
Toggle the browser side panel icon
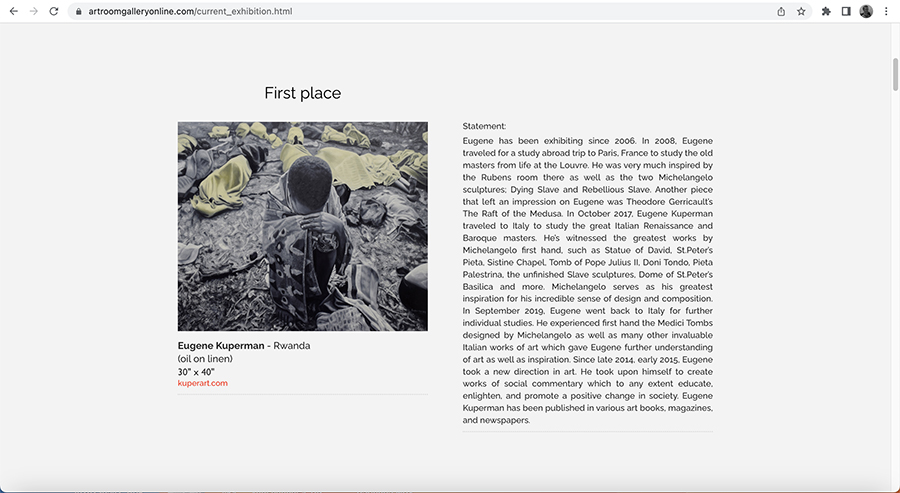(846, 11)
